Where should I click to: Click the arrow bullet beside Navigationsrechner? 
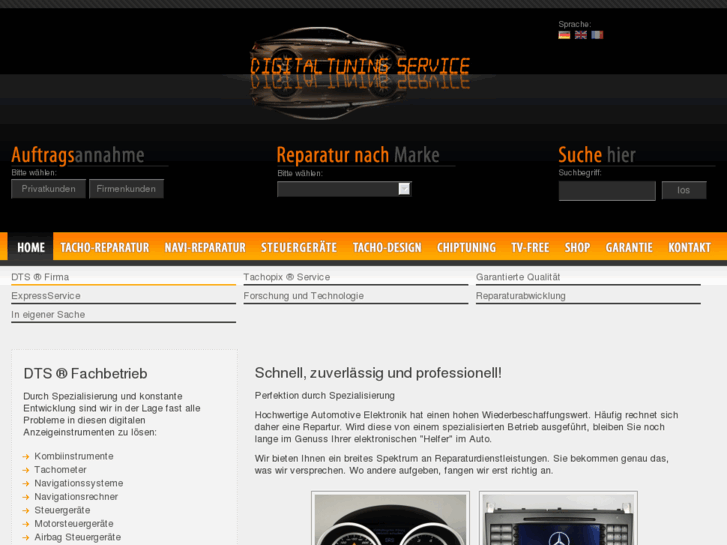click(x=26, y=497)
